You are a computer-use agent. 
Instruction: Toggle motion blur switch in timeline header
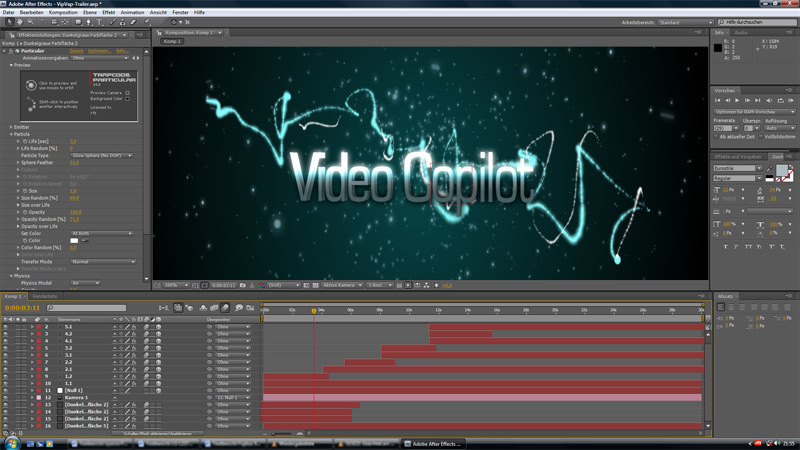[x=225, y=308]
